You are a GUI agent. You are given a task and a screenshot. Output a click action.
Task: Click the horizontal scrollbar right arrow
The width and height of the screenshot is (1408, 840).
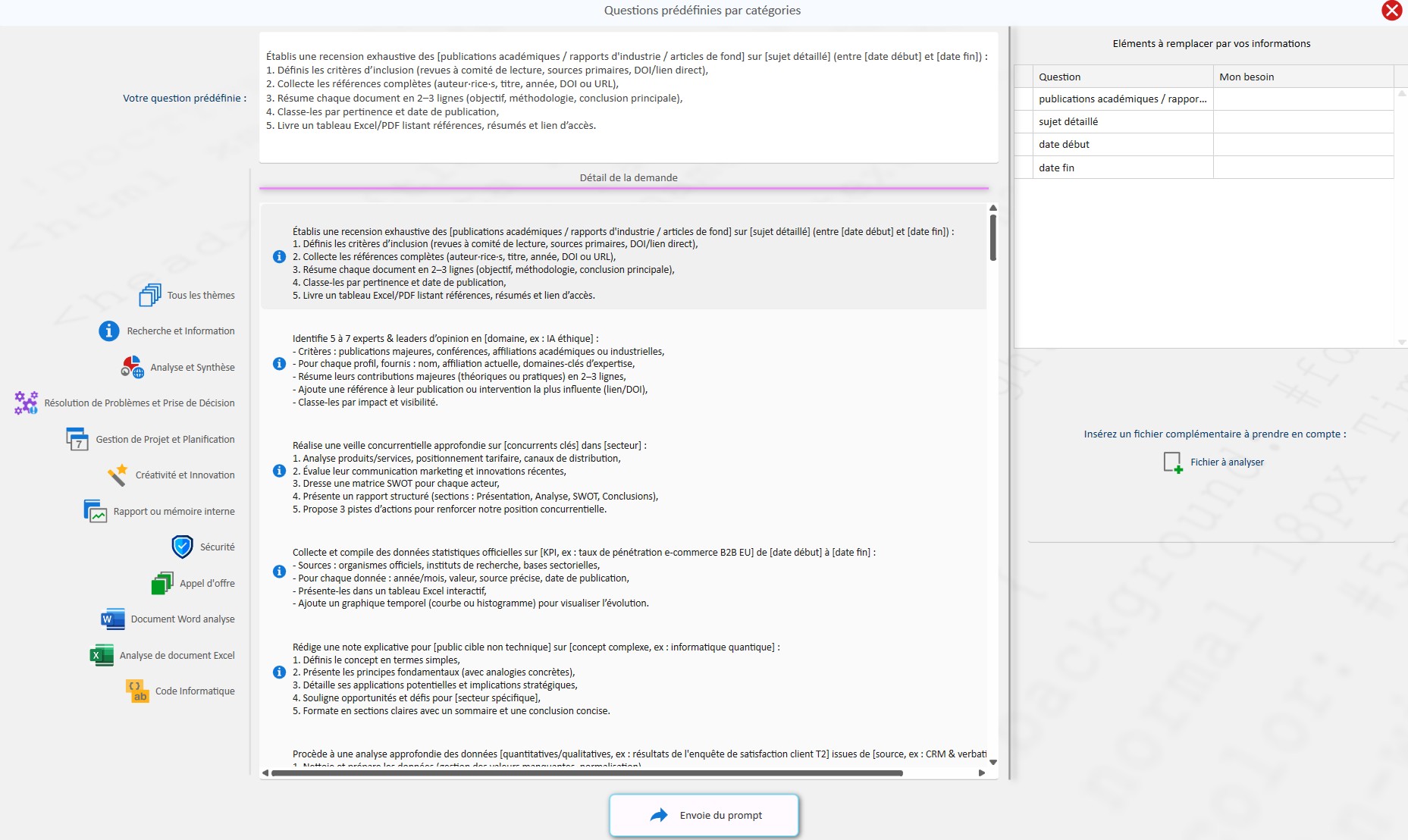(x=982, y=773)
